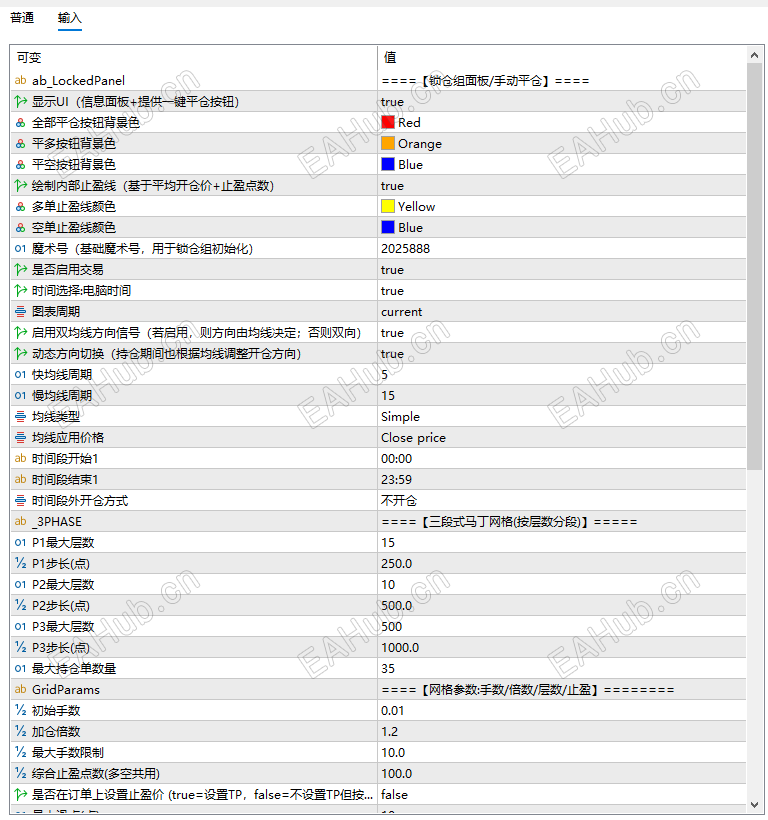Select the GridParams row label
This screenshot has width=768, height=820.
[66, 689]
